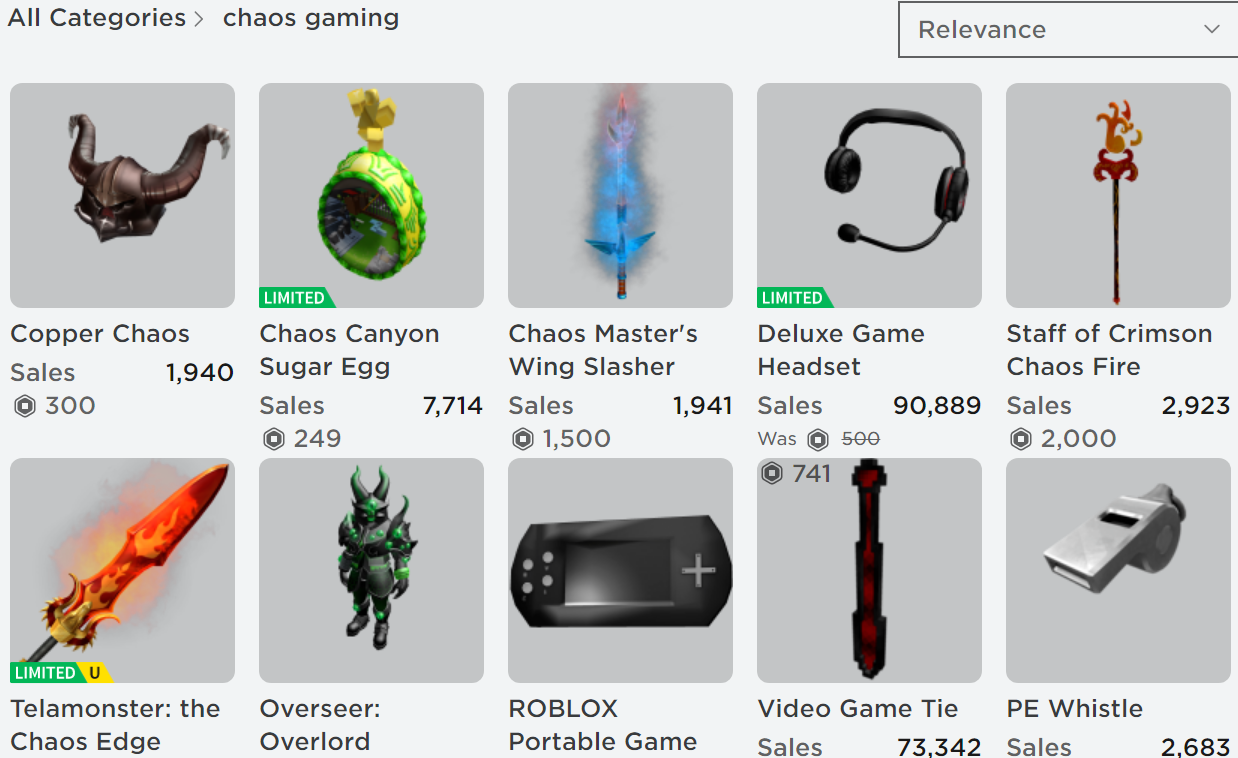Open the Telamonster flaming sword thumbnail

[x=122, y=570]
